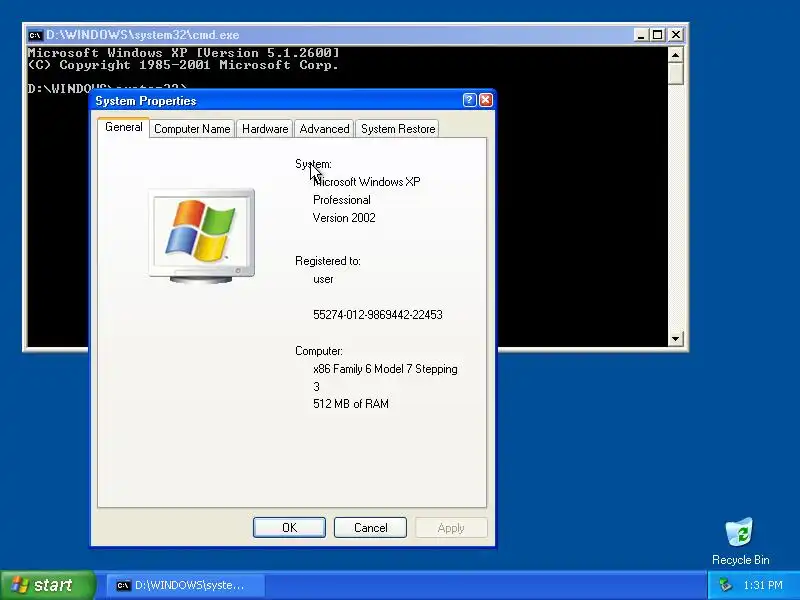800x600 pixels.
Task: Open the Recycle Bin desktop icon
Action: [740, 532]
